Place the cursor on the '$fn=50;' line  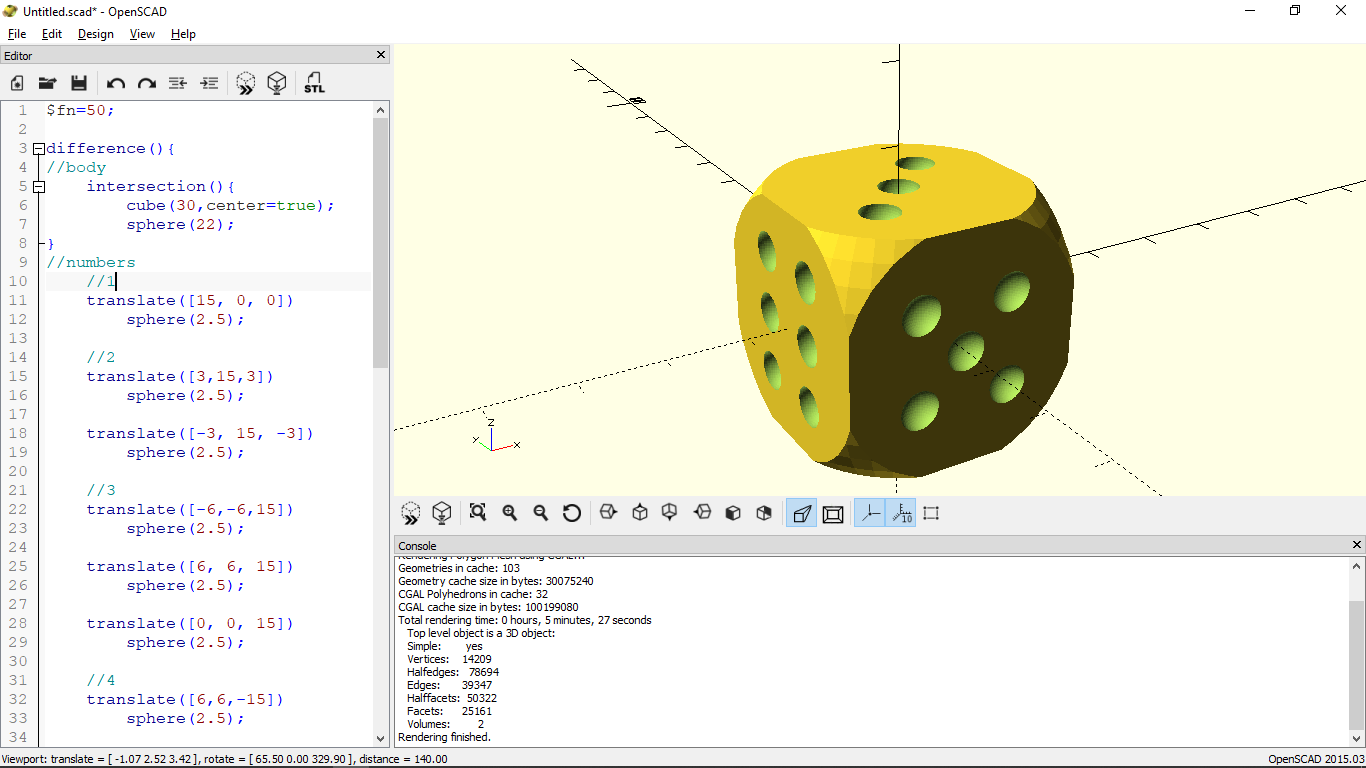[x=80, y=110]
